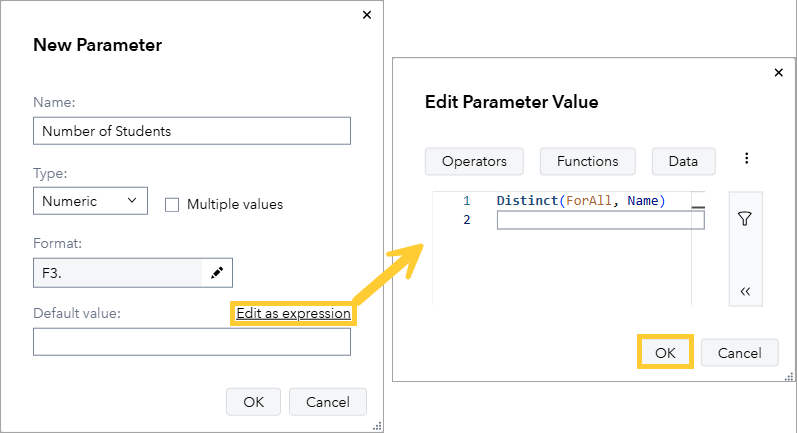
Task: Open the Type dropdown showing Numeric
Action: (90, 201)
